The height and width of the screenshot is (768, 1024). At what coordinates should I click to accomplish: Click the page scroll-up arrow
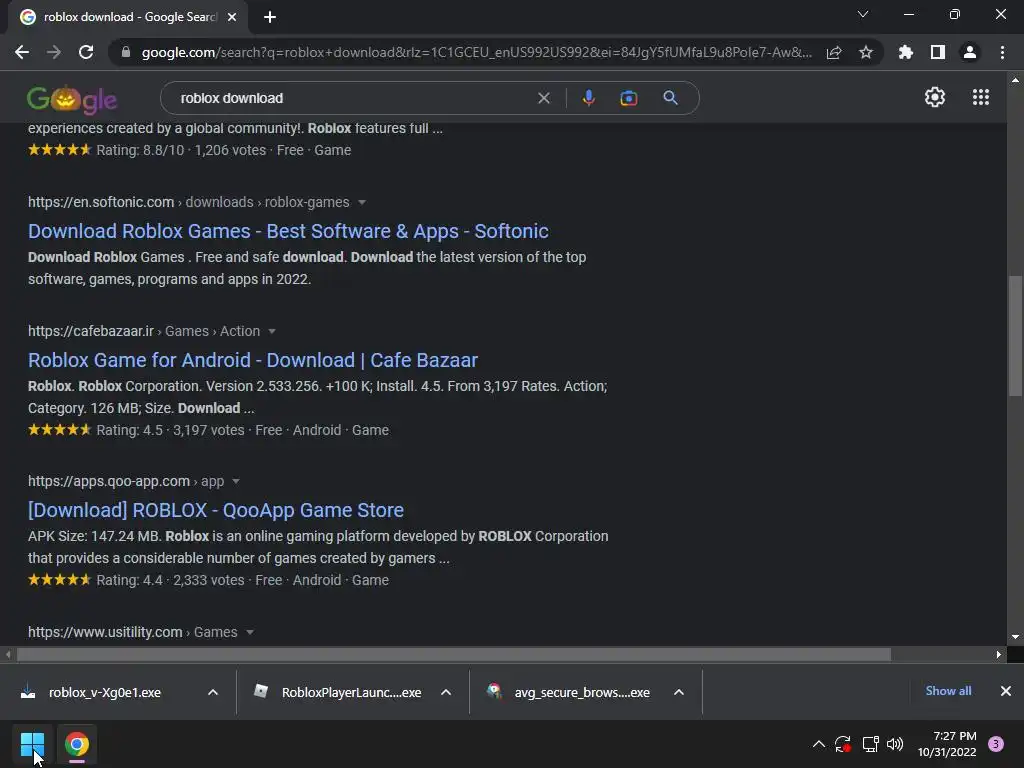pyautogui.click(x=1015, y=80)
